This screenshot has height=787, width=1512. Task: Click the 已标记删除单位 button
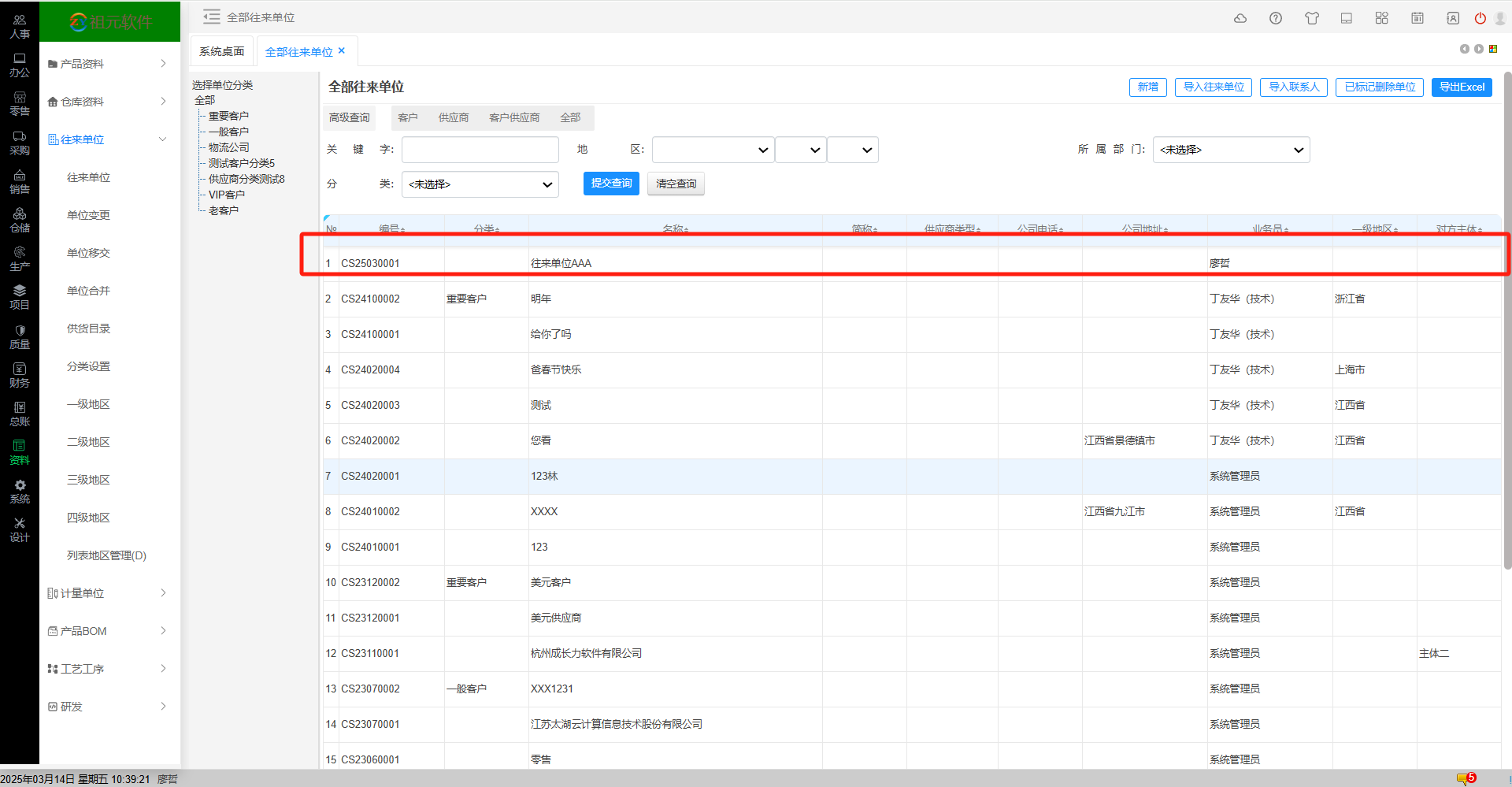pos(1380,87)
